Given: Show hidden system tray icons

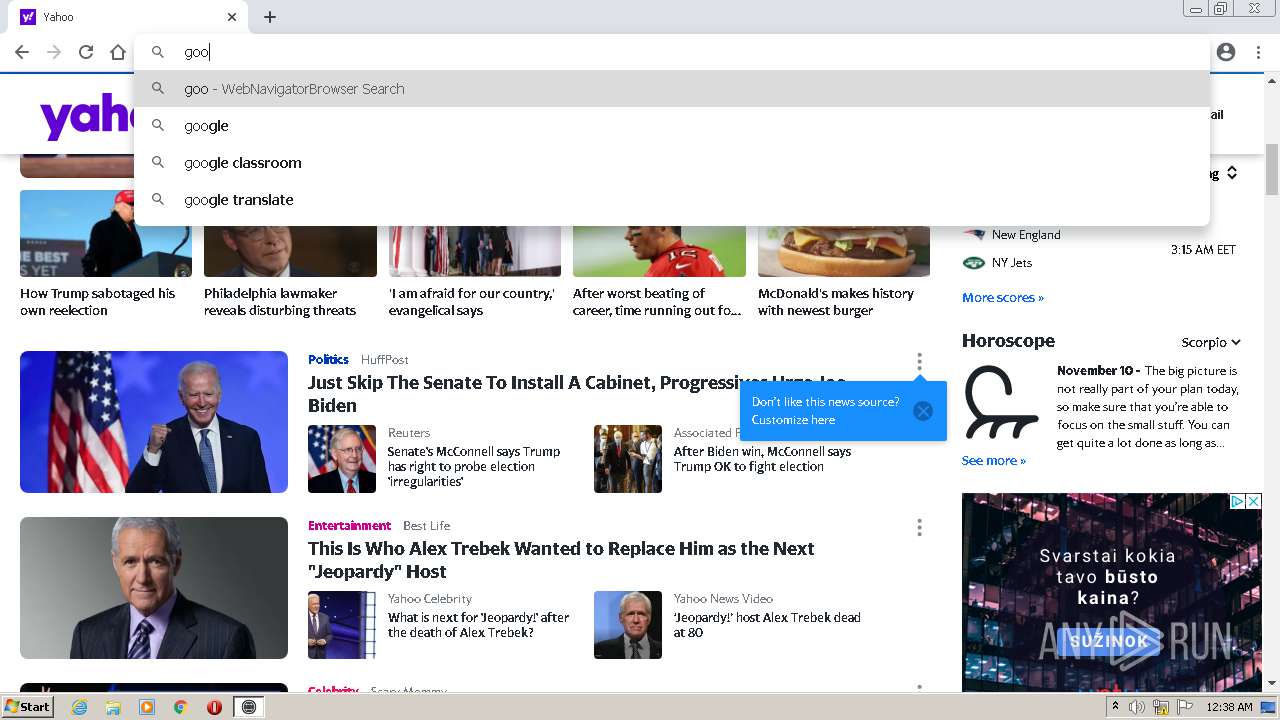Looking at the screenshot, I should (x=1115, y=707).
